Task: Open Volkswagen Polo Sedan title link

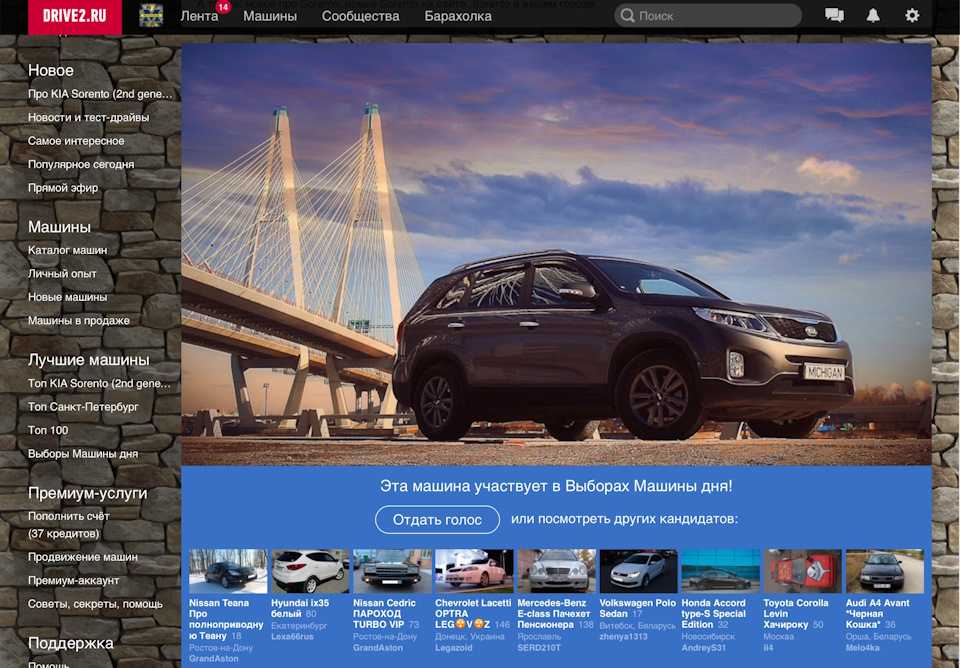Action: point(637,608)
